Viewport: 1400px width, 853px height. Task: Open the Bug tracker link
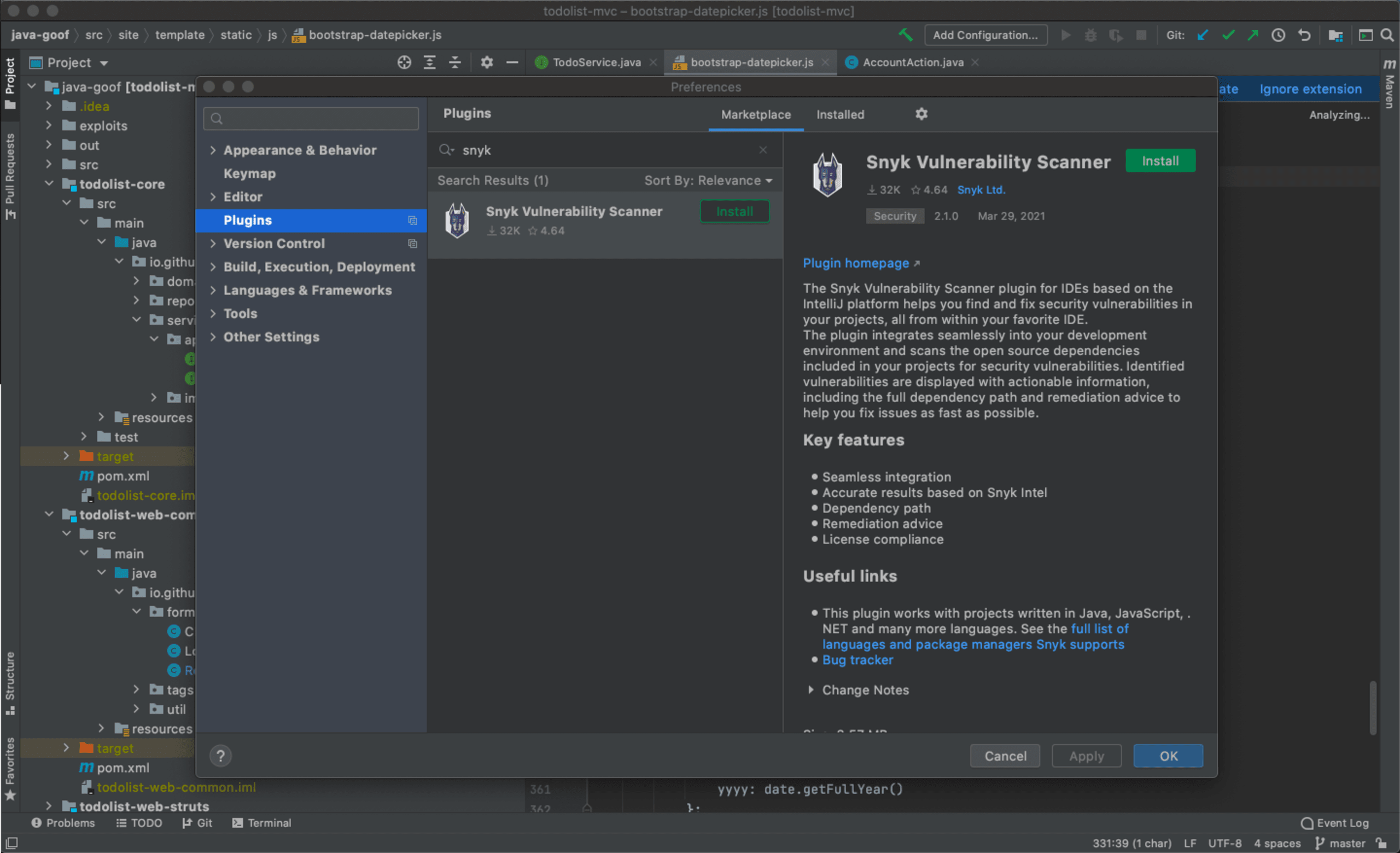pos(857,660)
